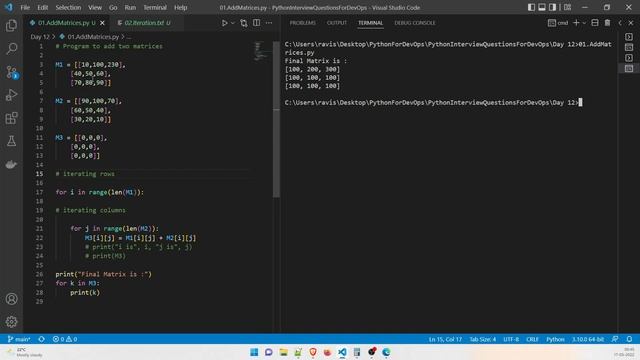This screenshot has height=360, width=640.
Task: Open Customize Layout button in title bar
Action: [567, 7]
